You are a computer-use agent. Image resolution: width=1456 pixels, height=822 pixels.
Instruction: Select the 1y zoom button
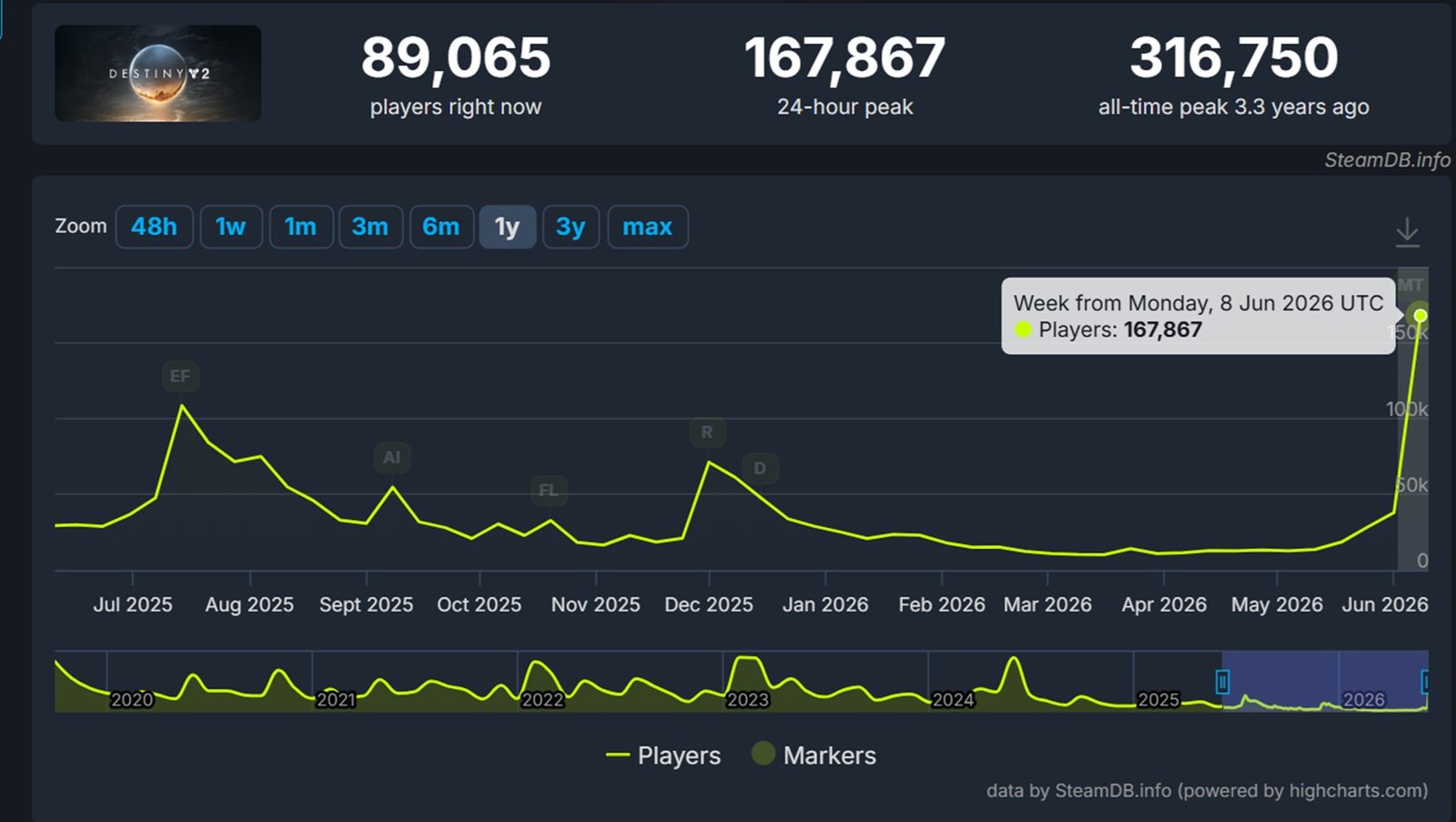507,227
